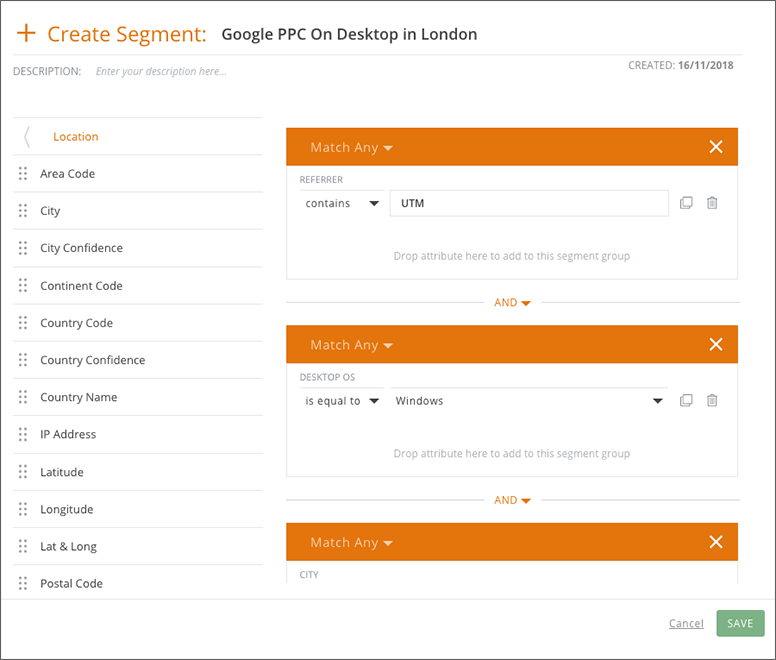This screenshot has width=776, height=660.
Task: Remove the Referrer segment group with X
Action: tap(715, 147)
